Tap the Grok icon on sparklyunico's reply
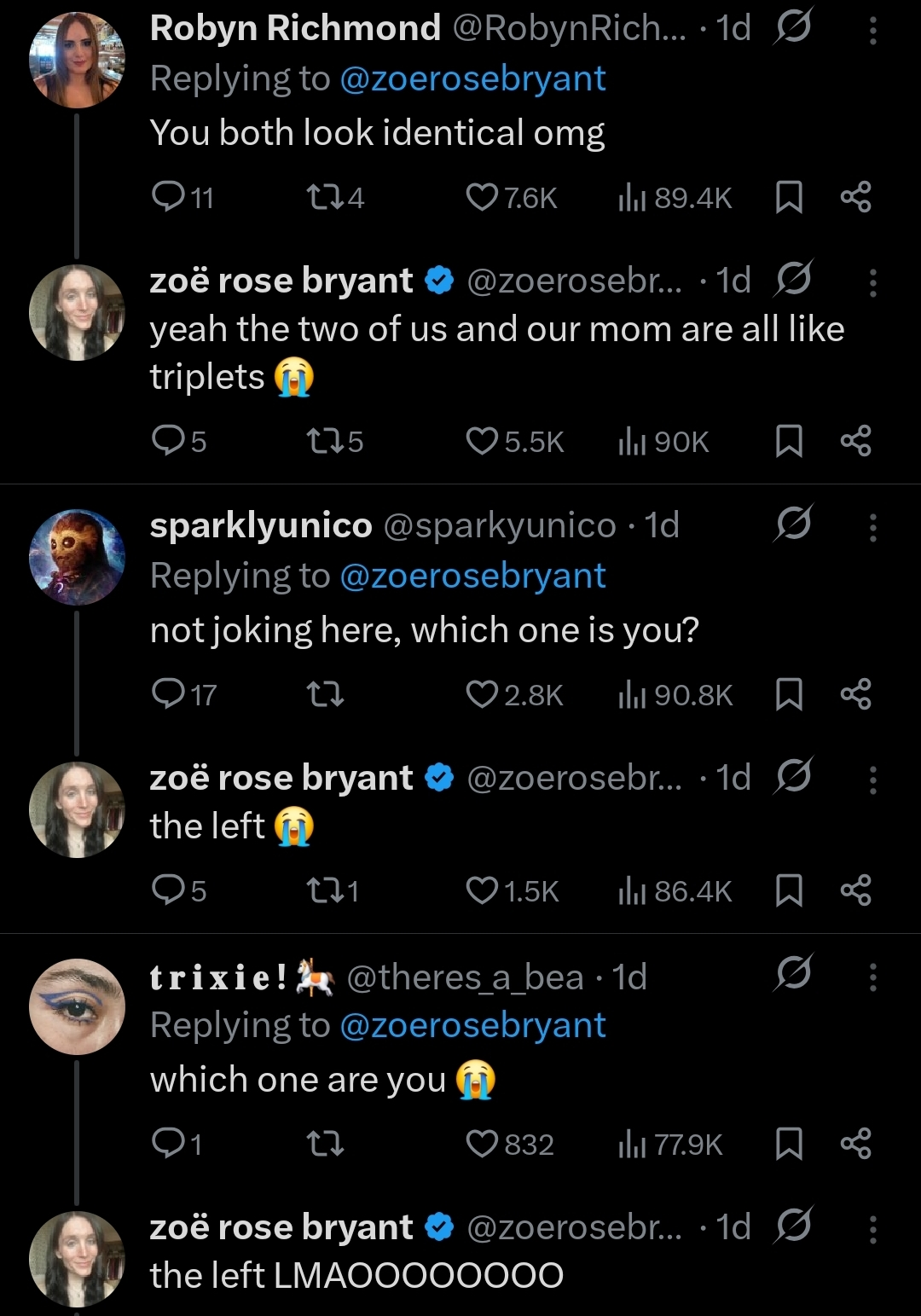Image resolution: width=921 pixels, height=1316 pixels. 793,525
